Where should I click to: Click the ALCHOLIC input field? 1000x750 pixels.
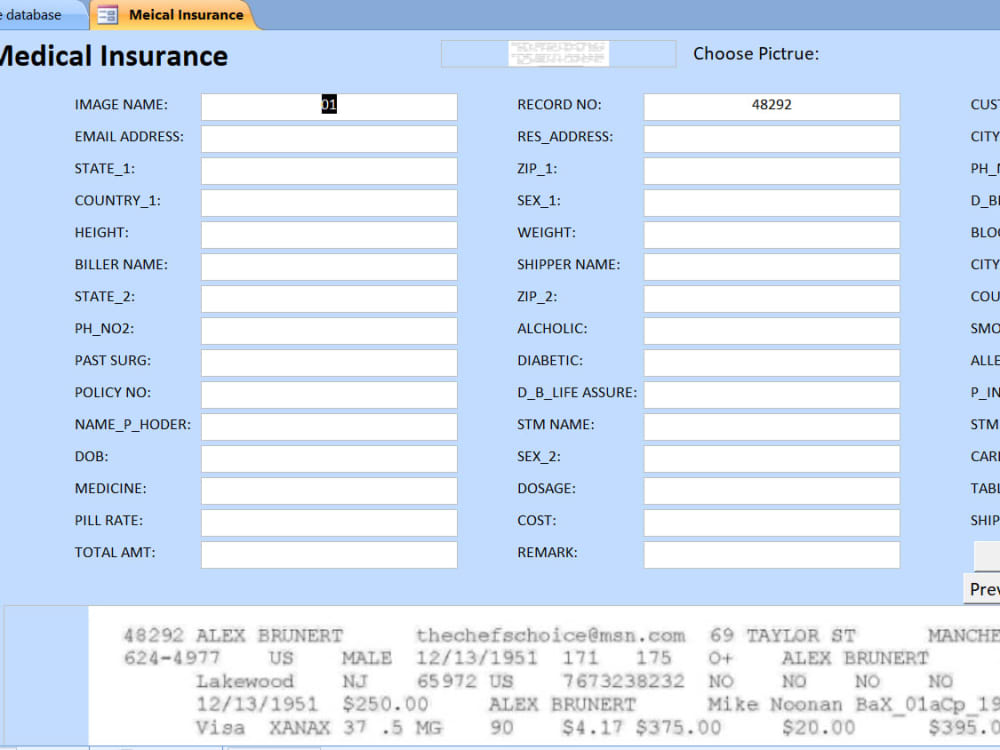[772, 331]
